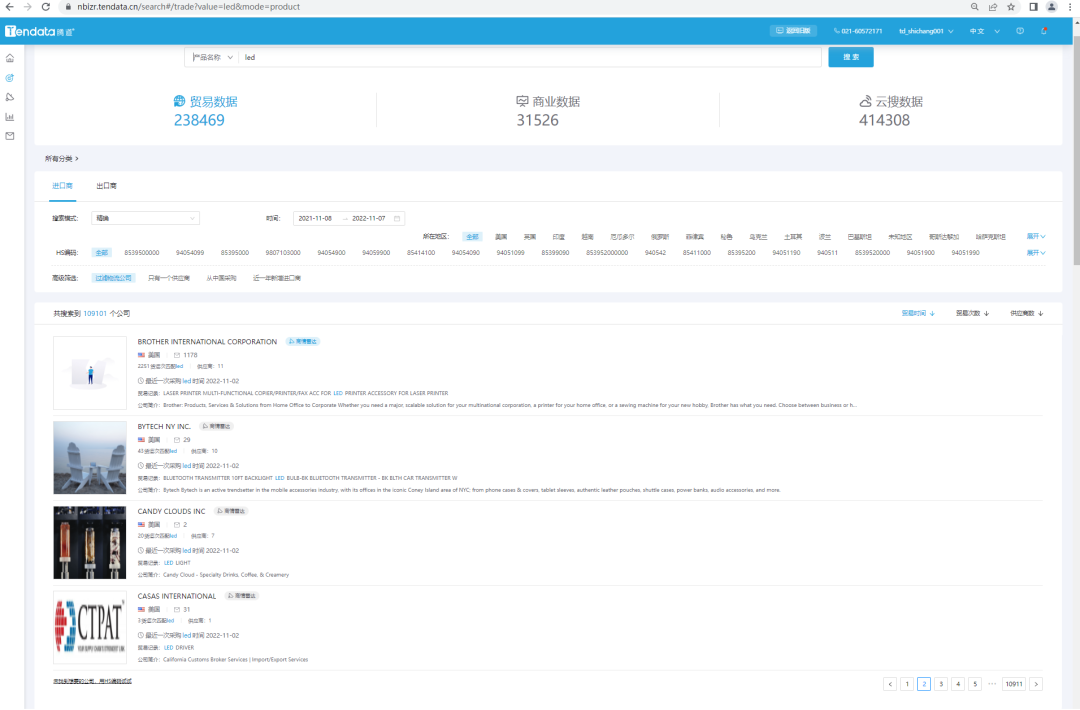Screen dimensions: 1080x710
Task: Sort results by supplier count
Action: tap(1026, 313)
